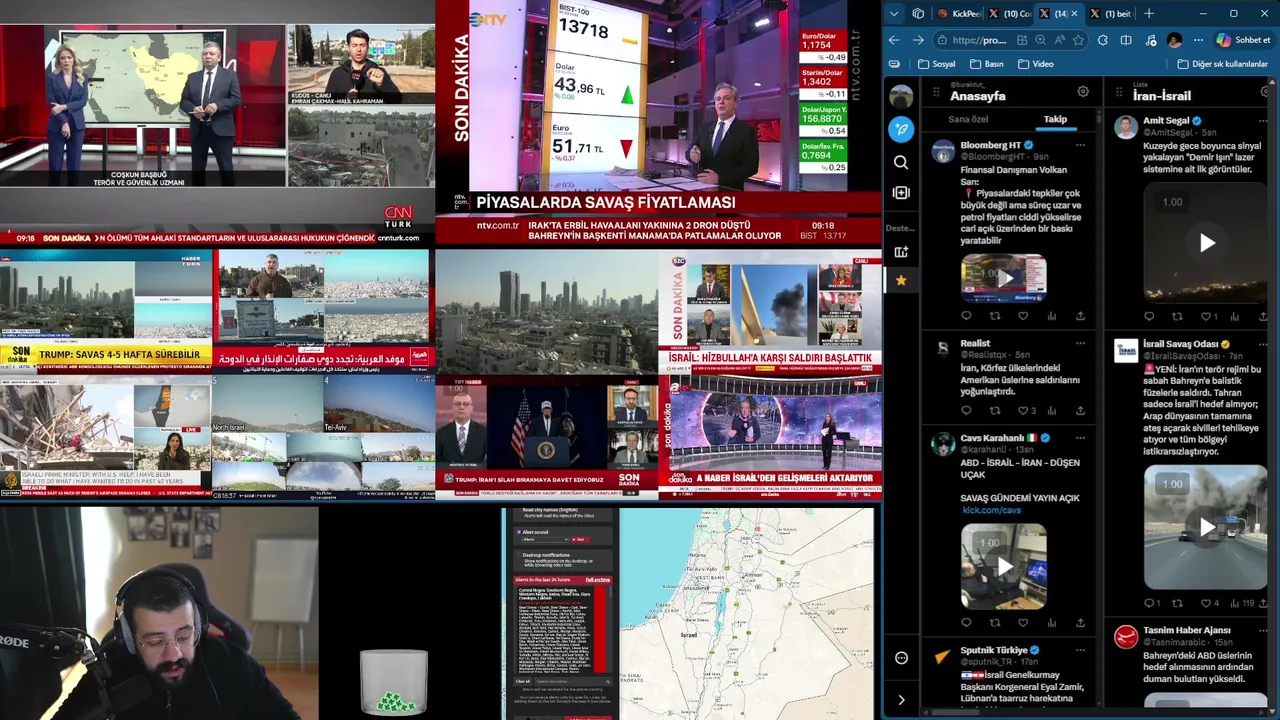Click the Clear all button
Image resolution: width=1280 pixels, height=720 pixels.
click(x=523, y=681)
